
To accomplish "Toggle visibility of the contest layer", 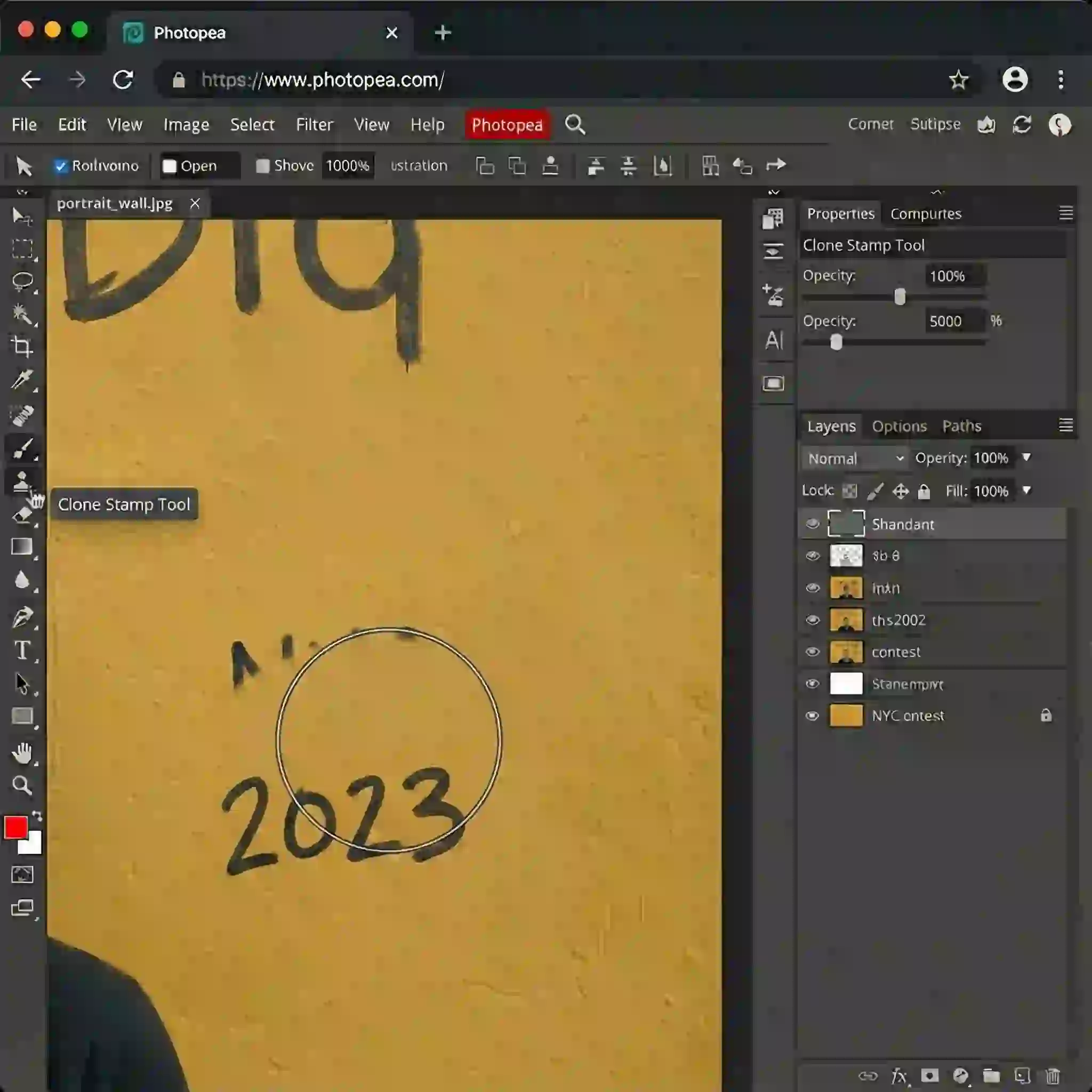I will (x=812, y=652).
